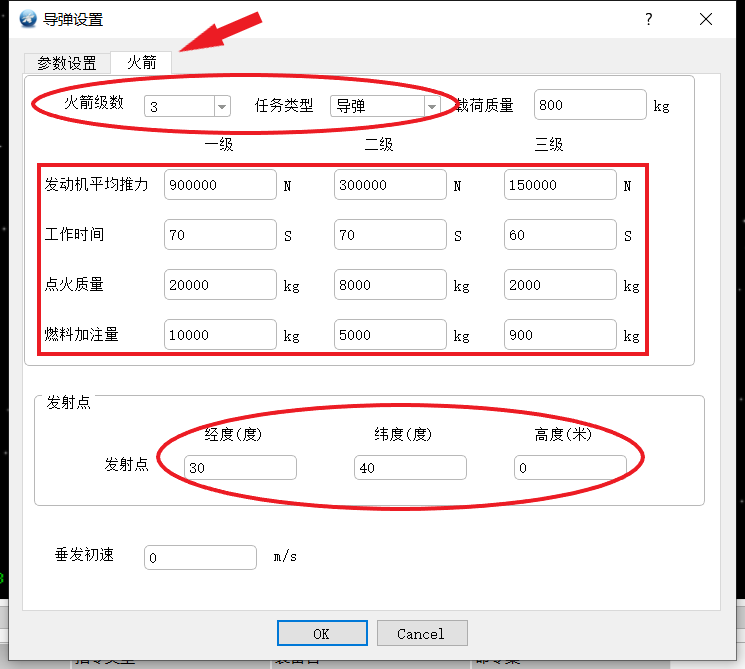Viewport: 745px width, 669px height.
Task: Edit first-stage 点火质量 field 20000
Action: (x=220, y=285)
